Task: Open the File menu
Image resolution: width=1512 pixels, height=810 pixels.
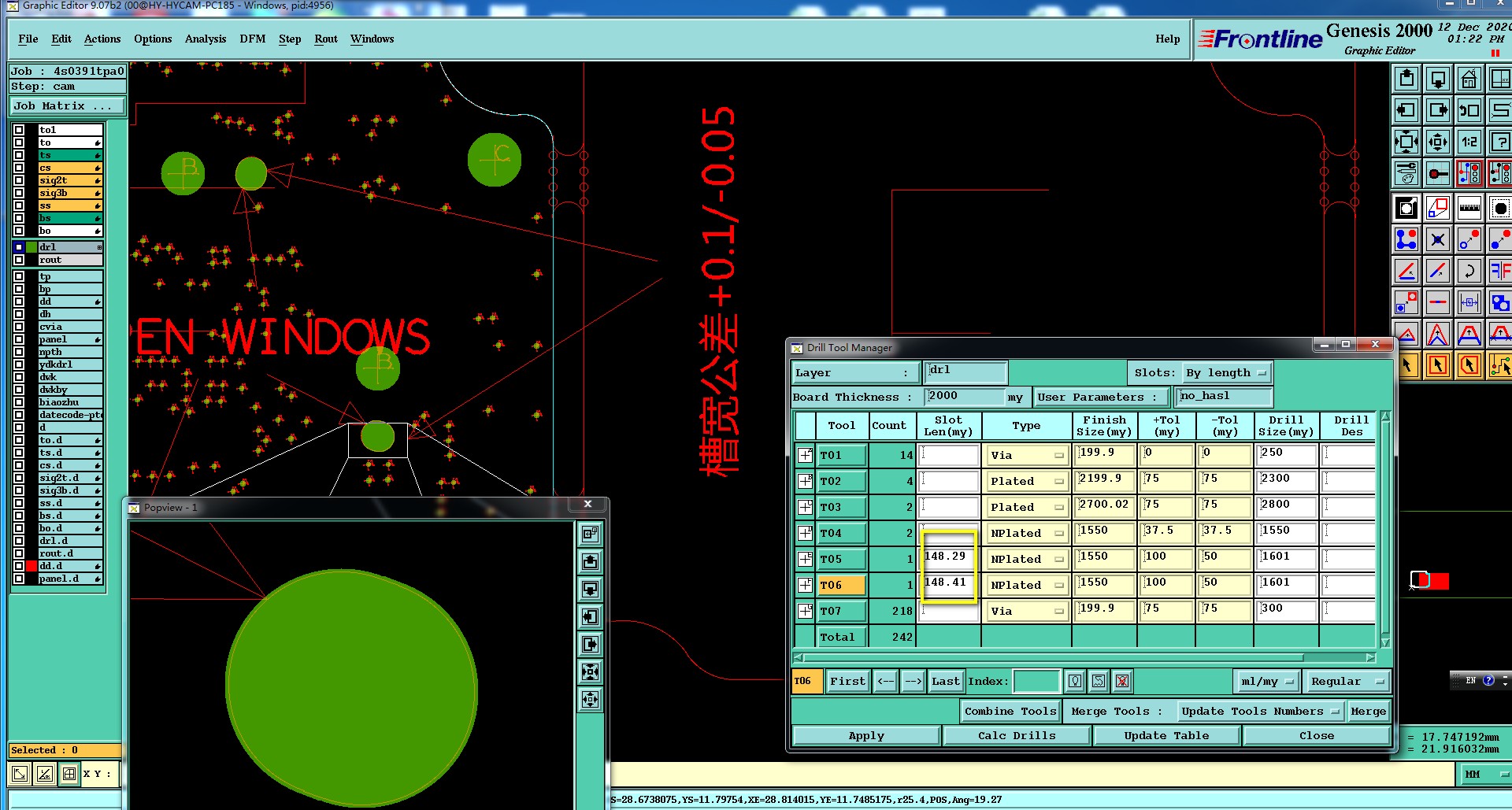Action: click(x=28, y=39)
